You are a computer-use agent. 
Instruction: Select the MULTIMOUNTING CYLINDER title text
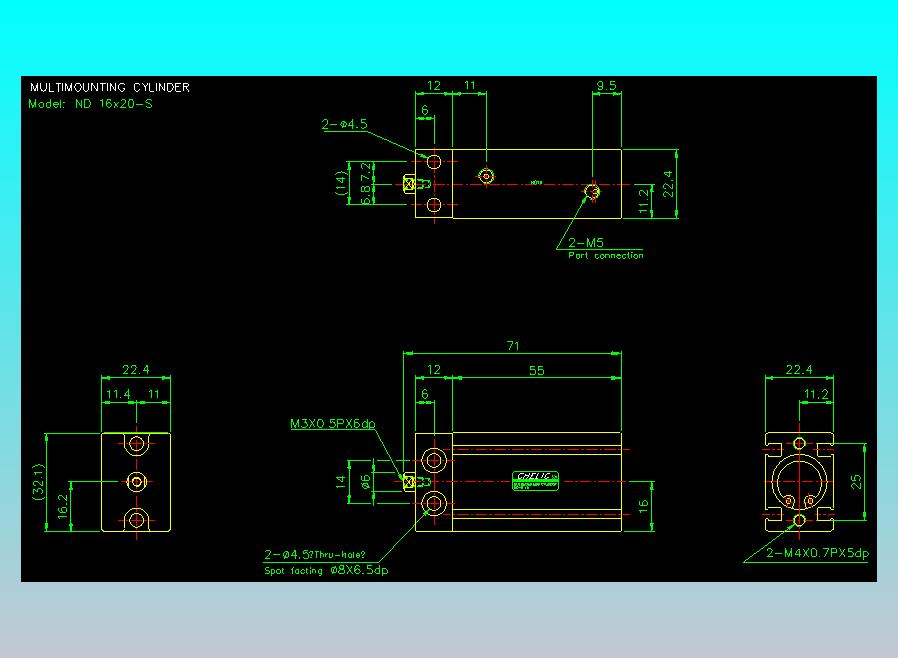pos(109,88)
